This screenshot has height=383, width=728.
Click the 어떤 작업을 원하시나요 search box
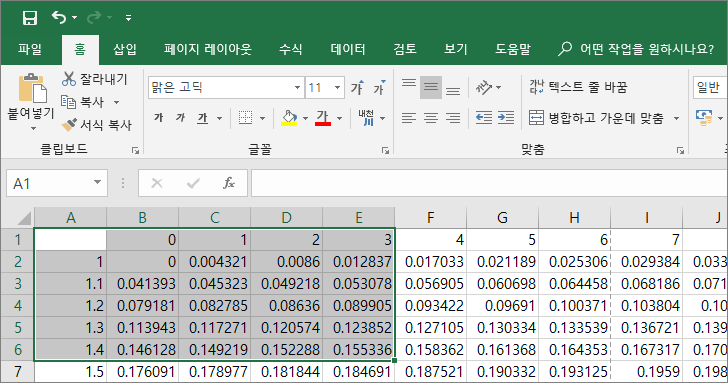[636, 49]
